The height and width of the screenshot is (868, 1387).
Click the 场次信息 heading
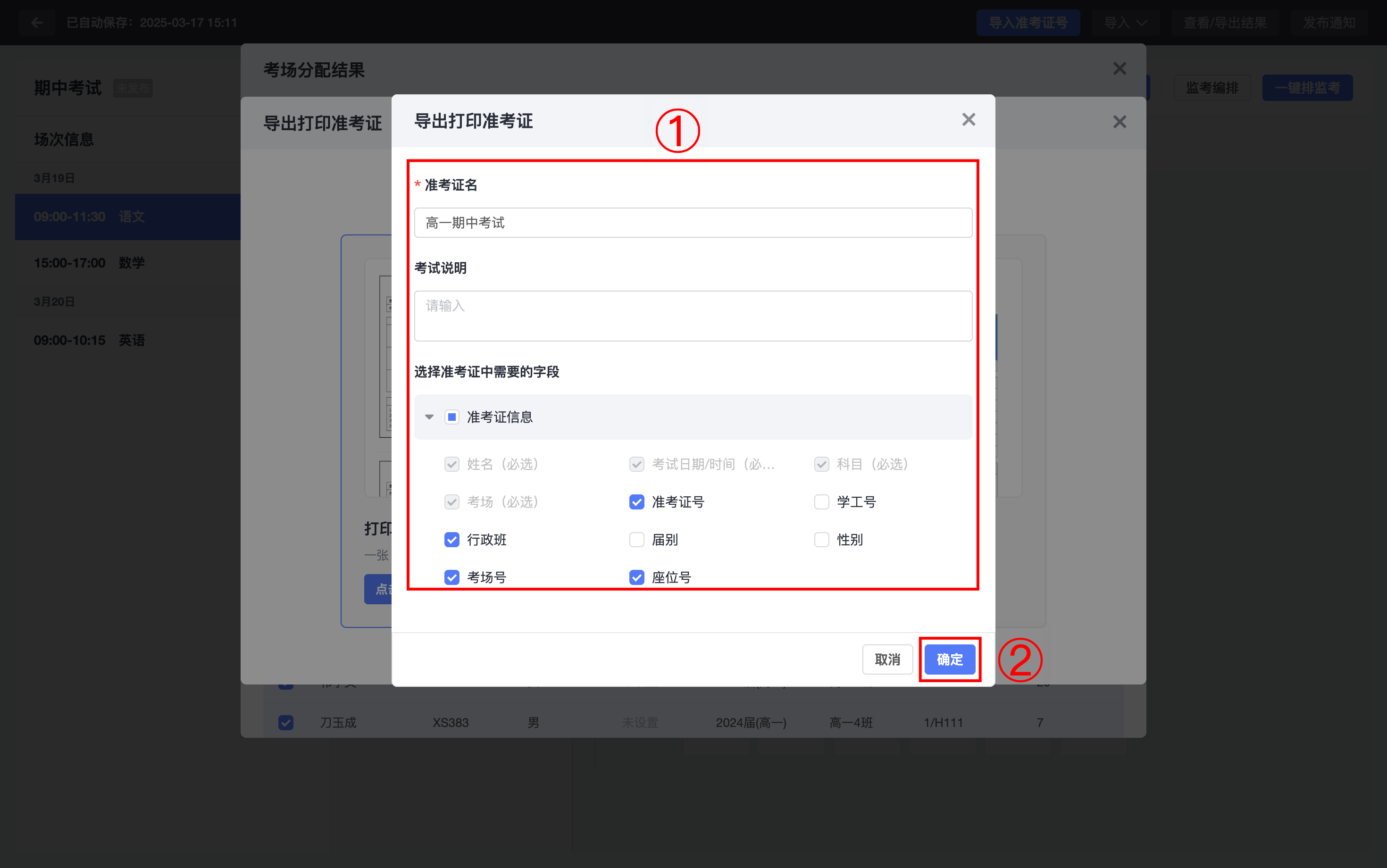tap(64, 140)
